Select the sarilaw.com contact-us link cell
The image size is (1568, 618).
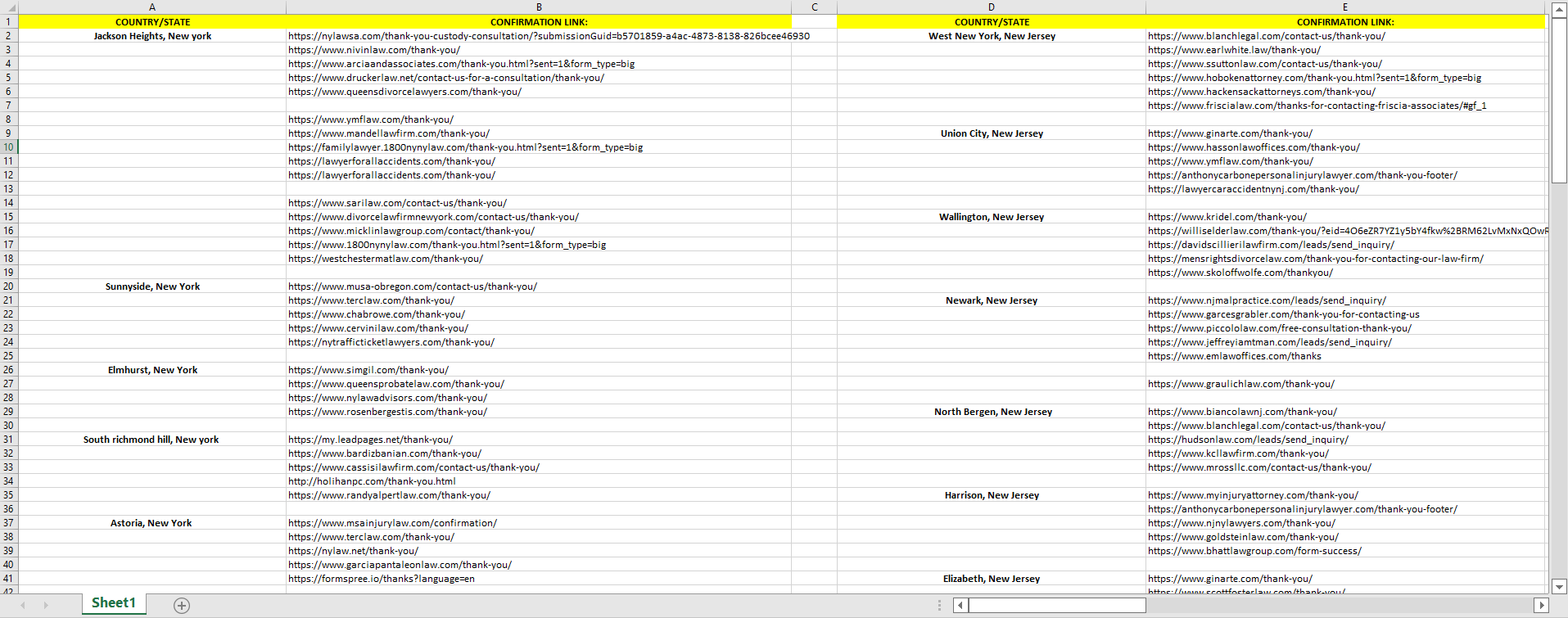(x=539, y=203)
